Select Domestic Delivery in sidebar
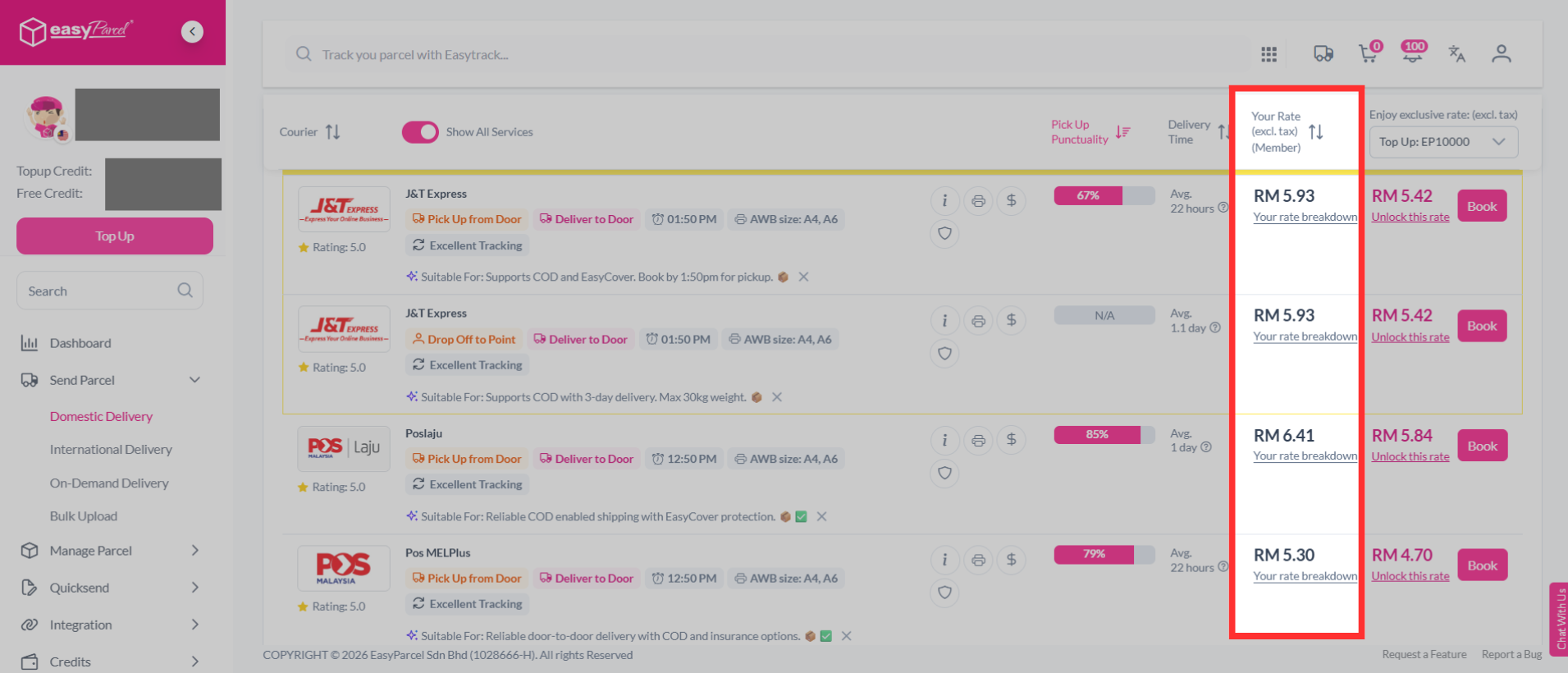This screenshot has height=673, width=1568. click(101, 416)
